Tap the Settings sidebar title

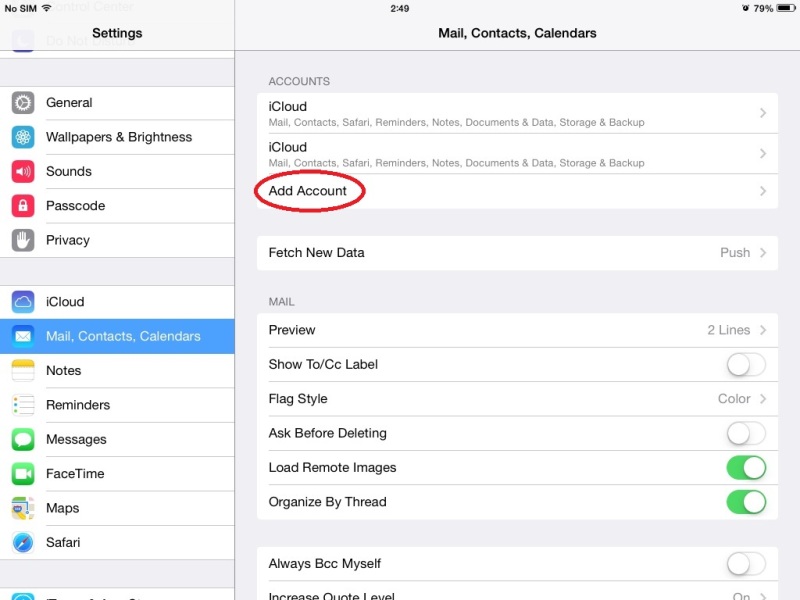[117, 33]
